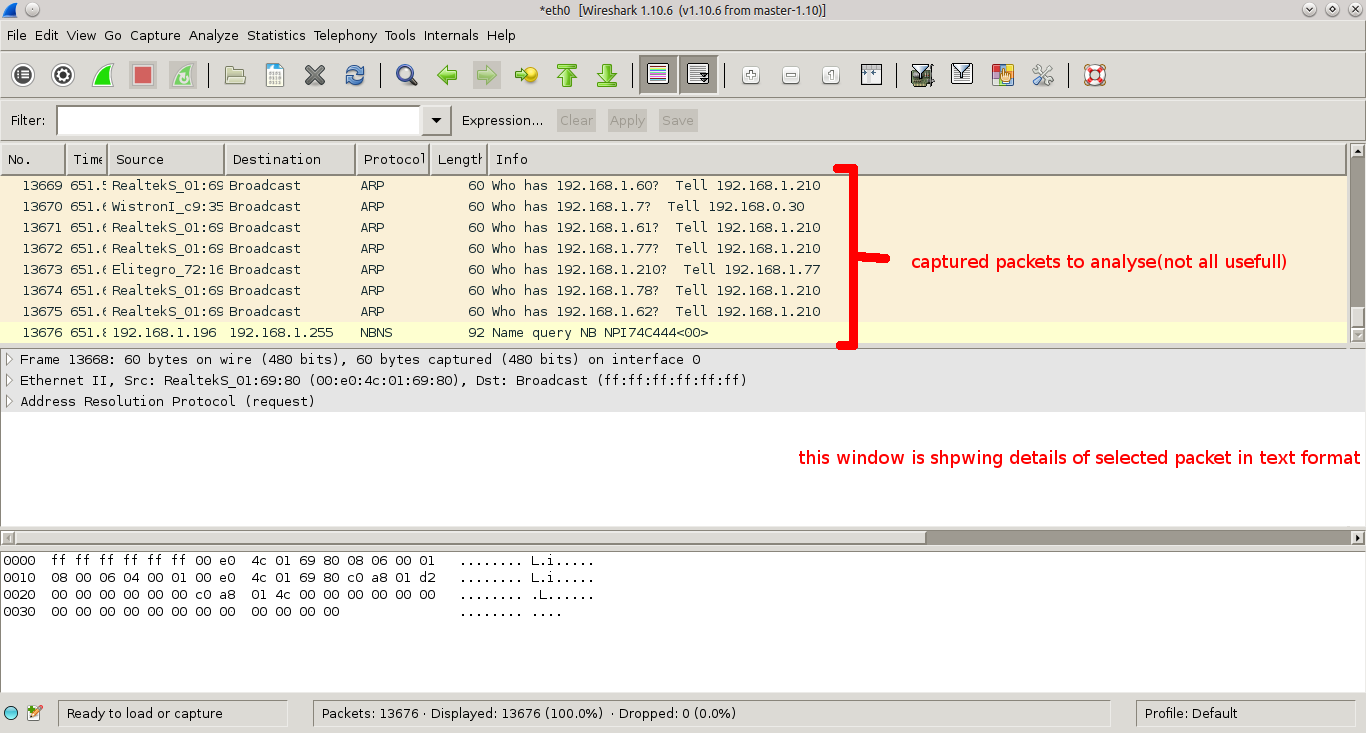
Task: Click the filter Save button
Action: coord(677,120)
